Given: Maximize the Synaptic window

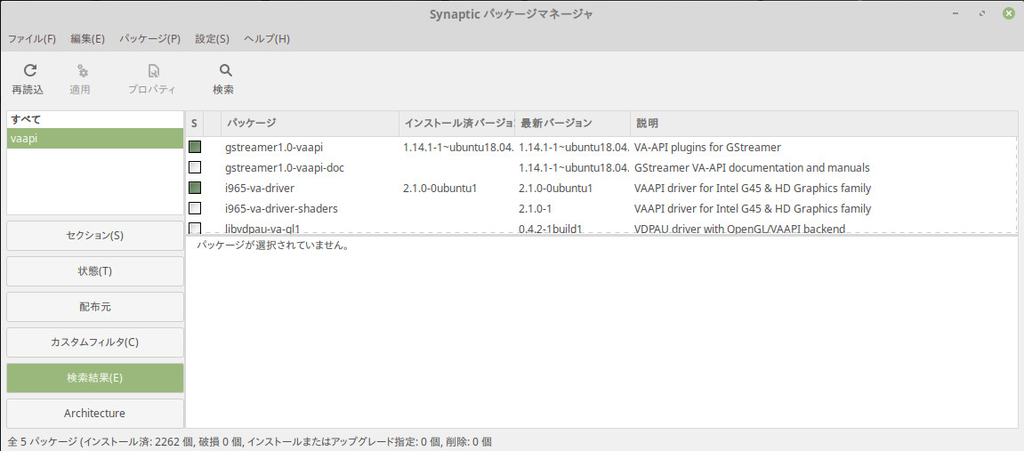Looking at the screenshot, I should (982, 14).
